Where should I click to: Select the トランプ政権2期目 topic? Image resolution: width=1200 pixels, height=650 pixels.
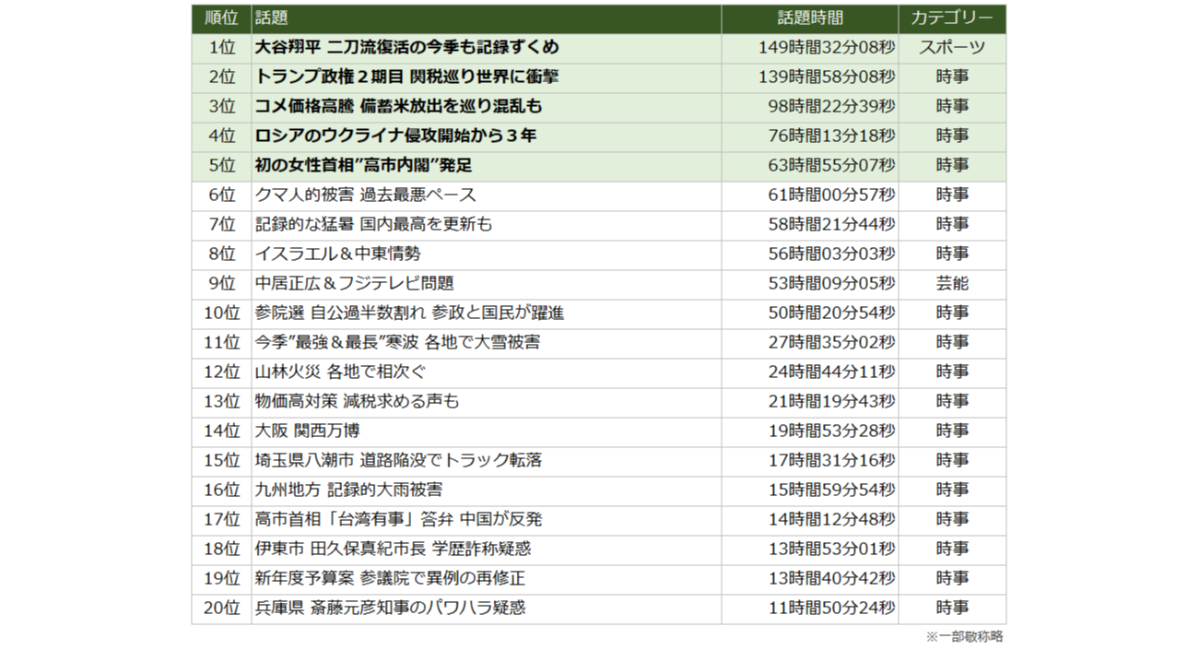click(x=406, y=77)
